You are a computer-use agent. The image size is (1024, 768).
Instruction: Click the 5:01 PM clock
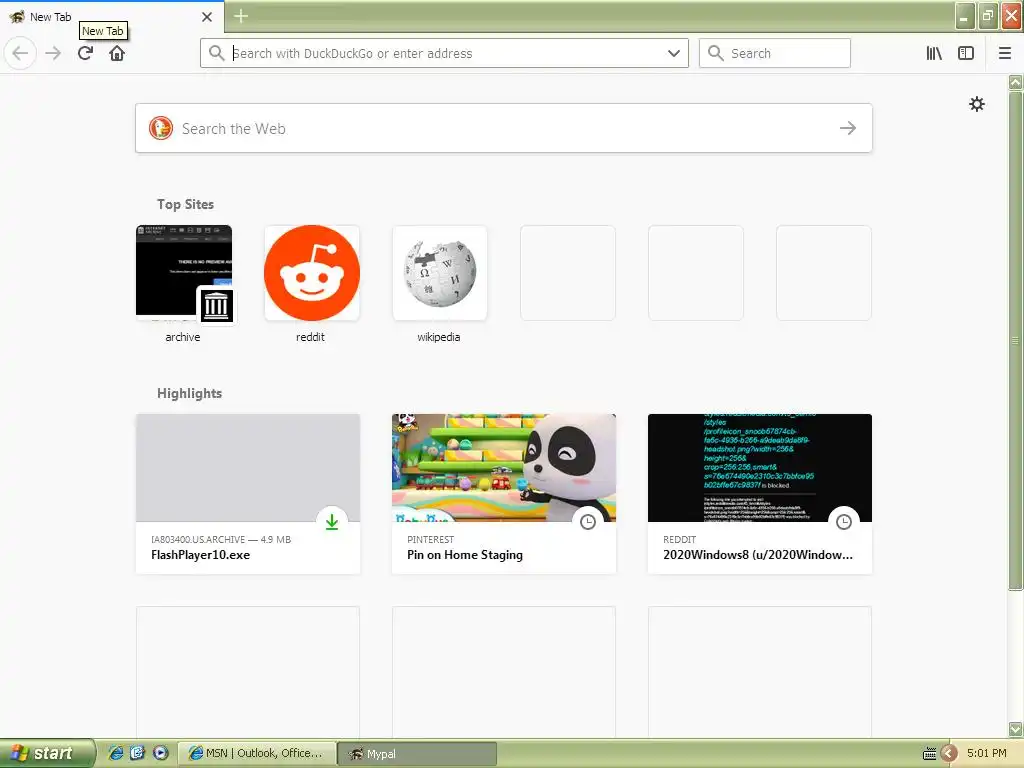click(x=986, y=753)
